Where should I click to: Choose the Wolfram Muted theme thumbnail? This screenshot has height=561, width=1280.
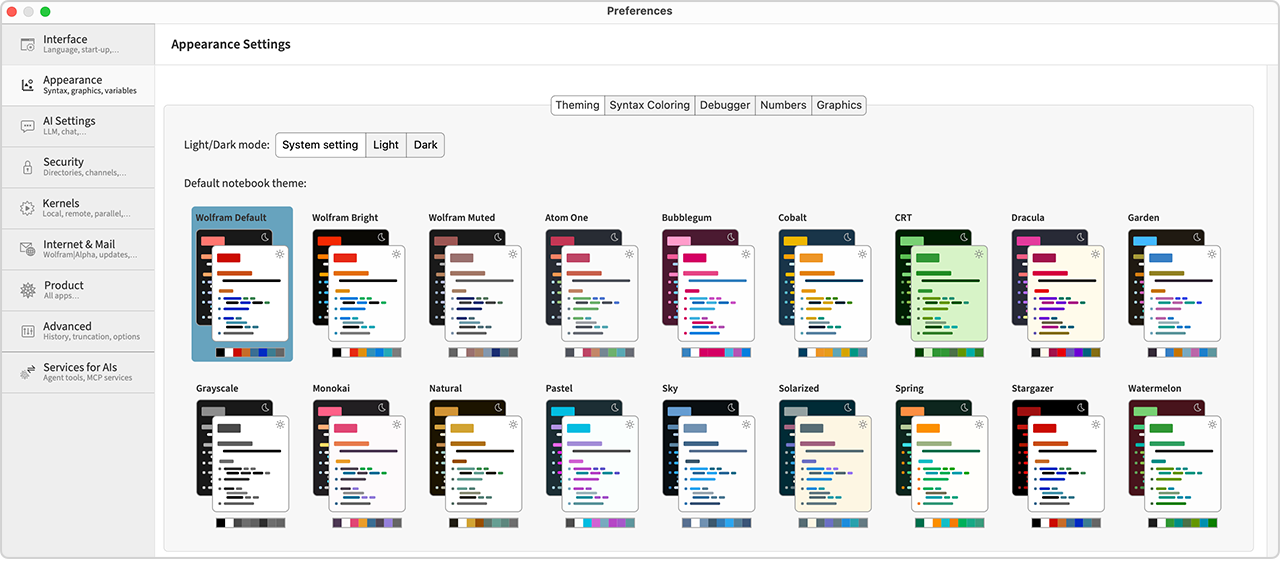[475, 287]
